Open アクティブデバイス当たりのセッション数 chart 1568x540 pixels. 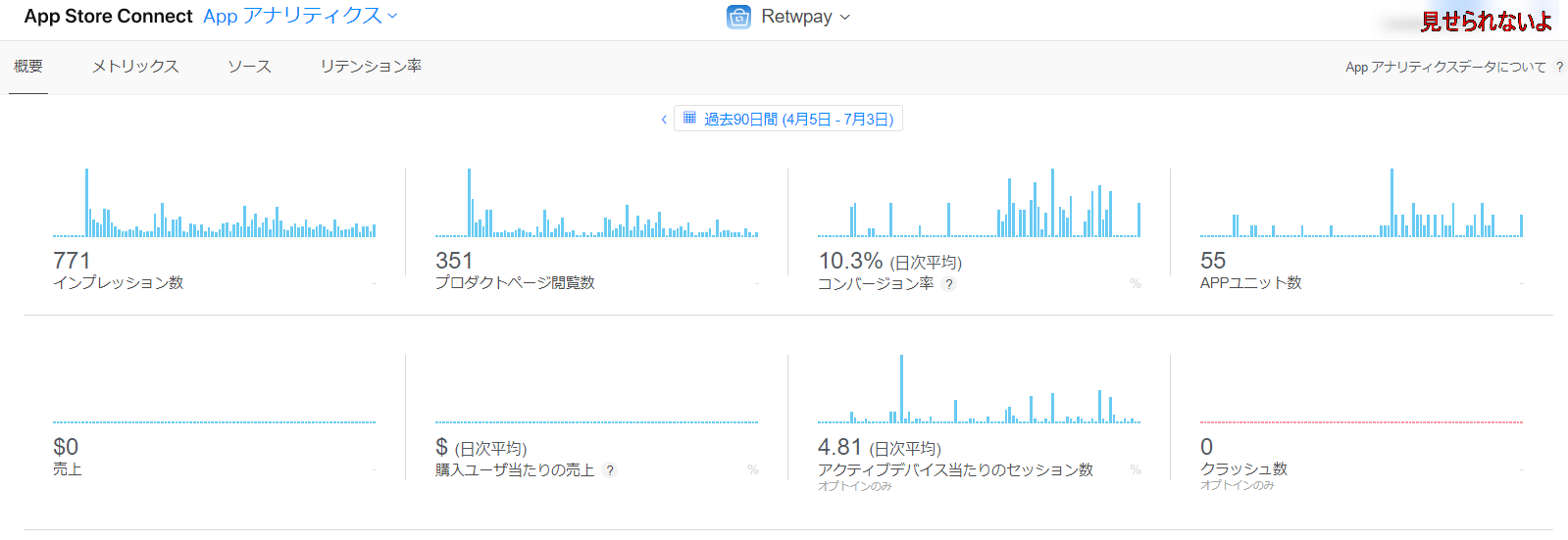click(x=979, y=392)
